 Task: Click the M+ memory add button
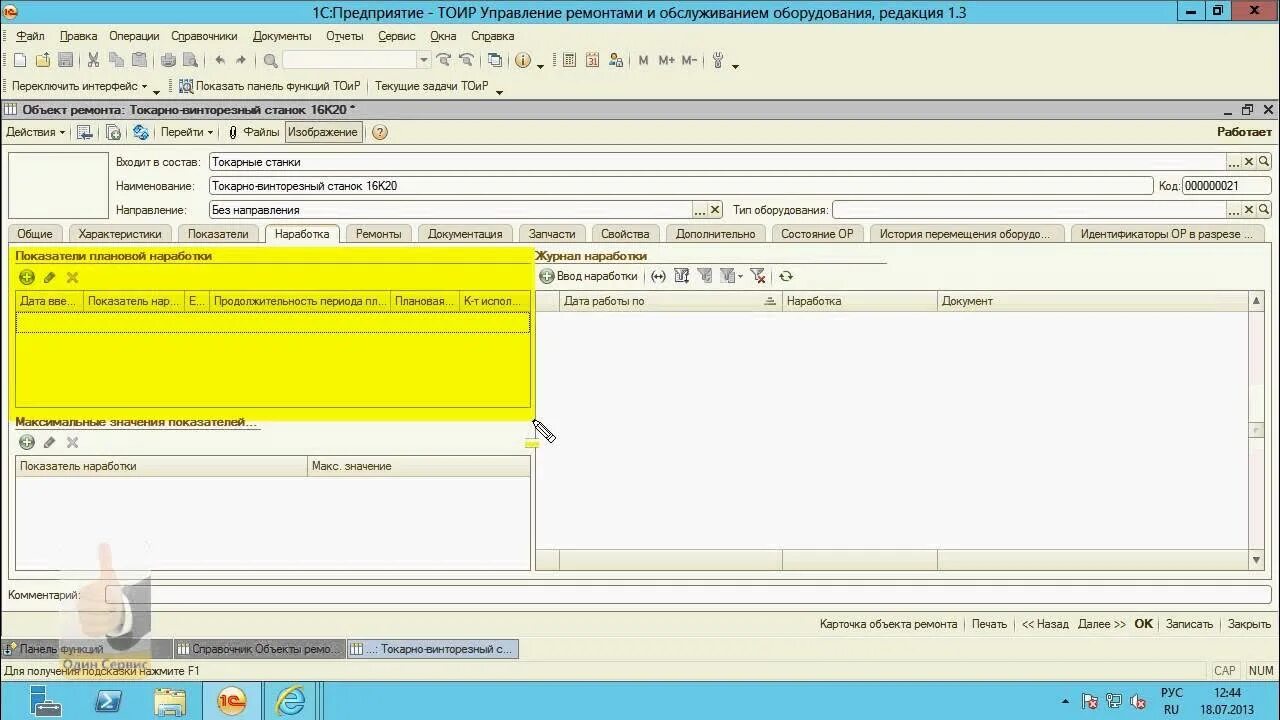pos(666,61)
